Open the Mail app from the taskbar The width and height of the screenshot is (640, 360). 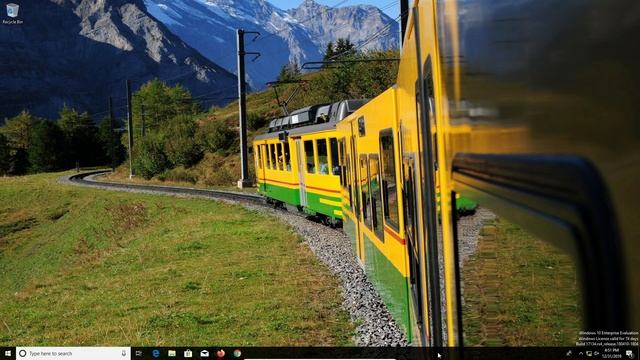pyautogui.click(x=204, y=353)
